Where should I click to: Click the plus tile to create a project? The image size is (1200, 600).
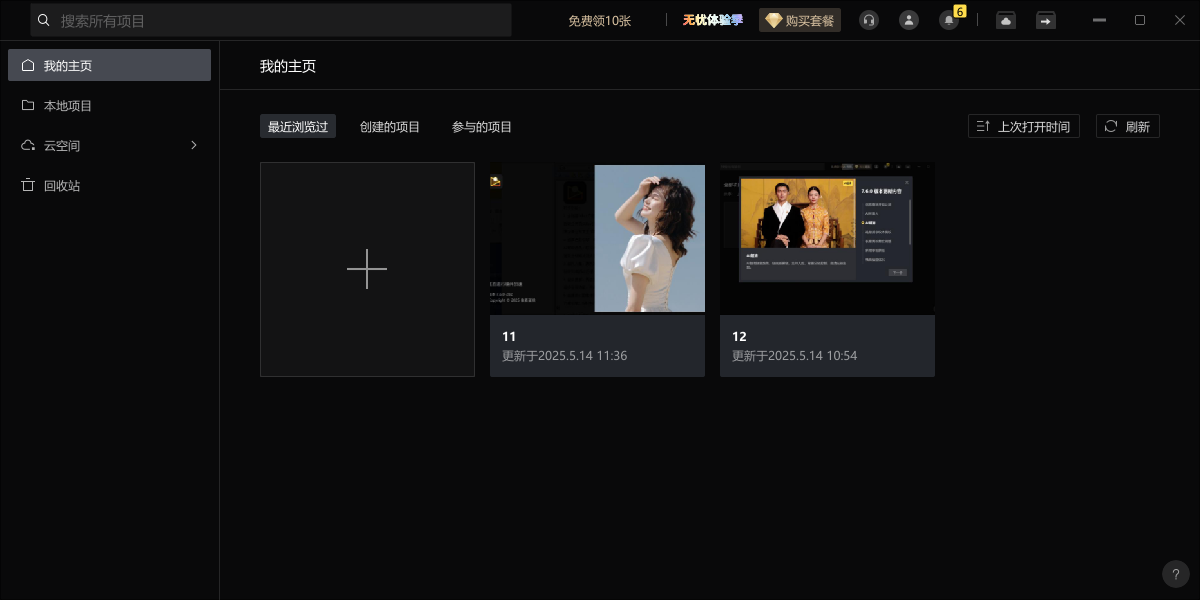point(367,269)
